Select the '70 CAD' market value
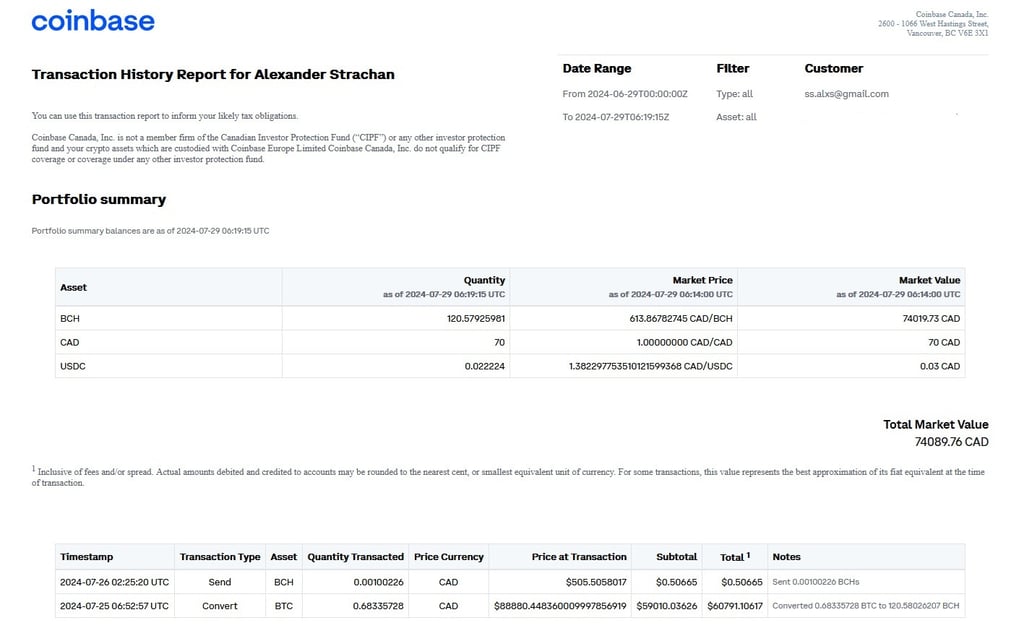1024x624 pixels. pyautogui.click(x=944, y=342)
